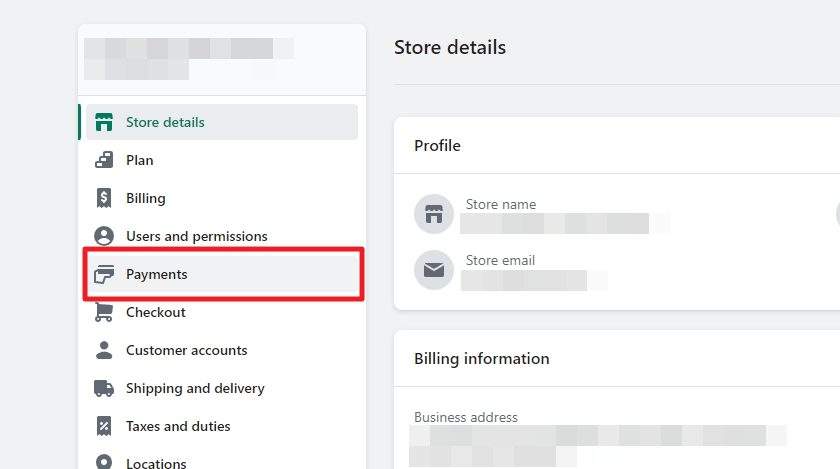Viewport: 840px width, 469px height.
Task: Go to the Plan settings
Action: click(222, 160)
